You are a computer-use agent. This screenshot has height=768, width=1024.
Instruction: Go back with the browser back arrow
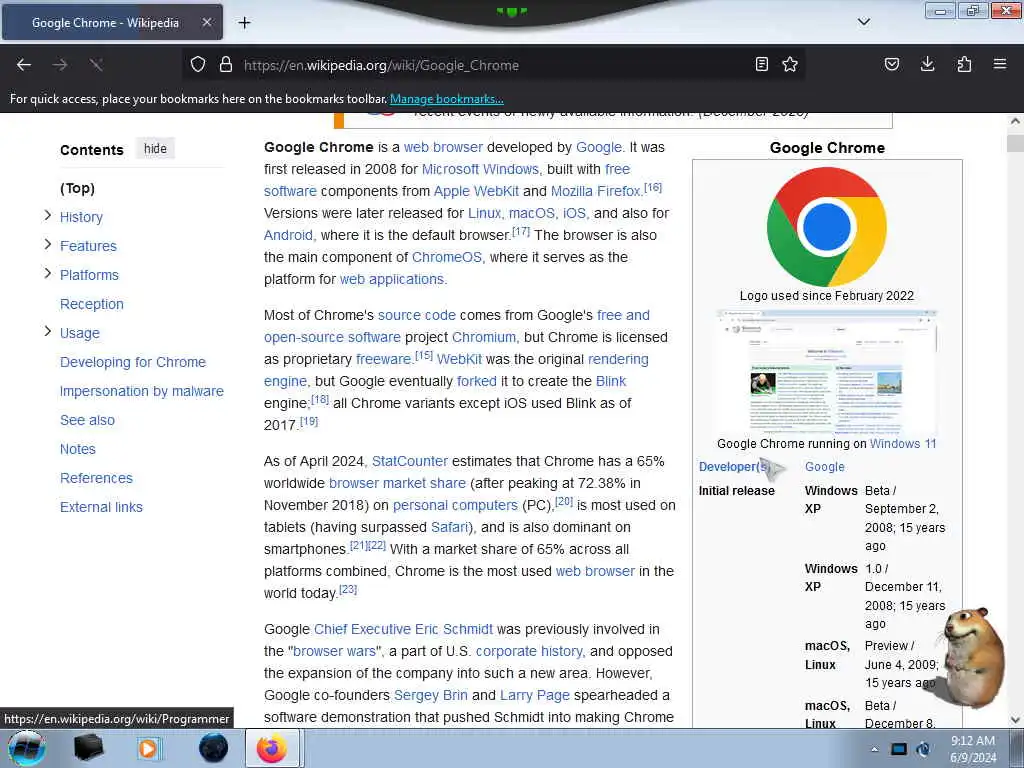(x=24, y=65)
